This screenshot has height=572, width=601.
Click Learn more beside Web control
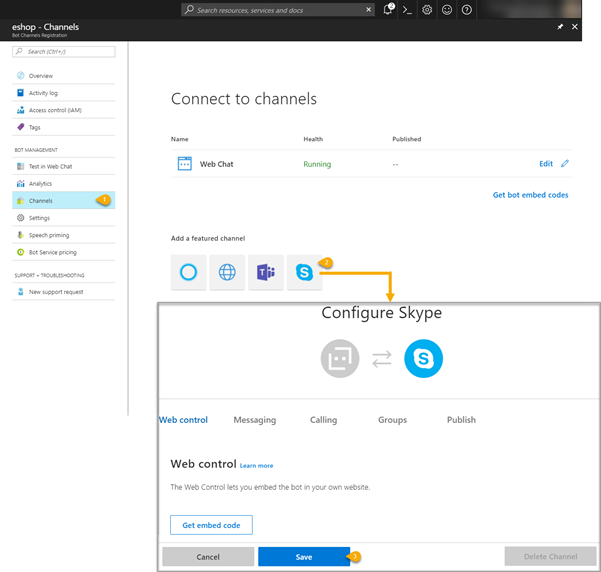(256, 465)
